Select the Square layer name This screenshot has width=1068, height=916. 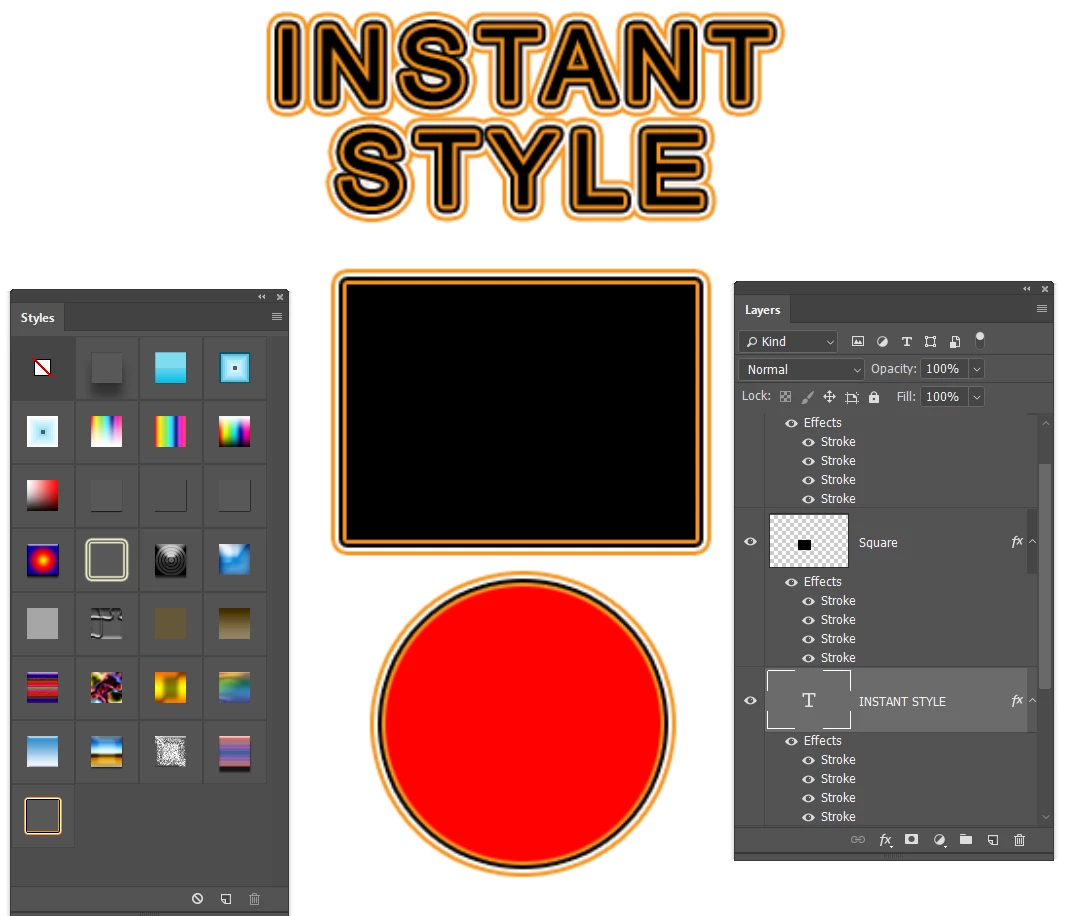(x=878, y=543)
